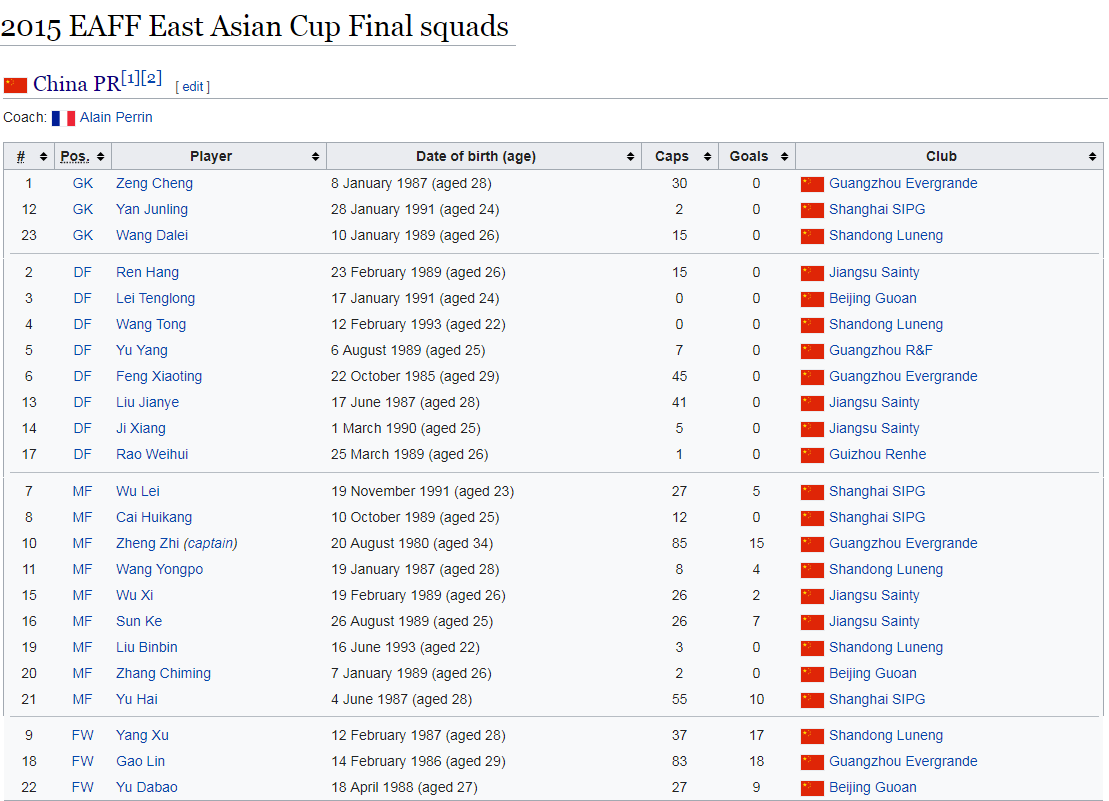The width and height of the screenshot is (1109, 801).
Task: Click the flag icon in Zheng Zhi's row
Action: point(812,544)
